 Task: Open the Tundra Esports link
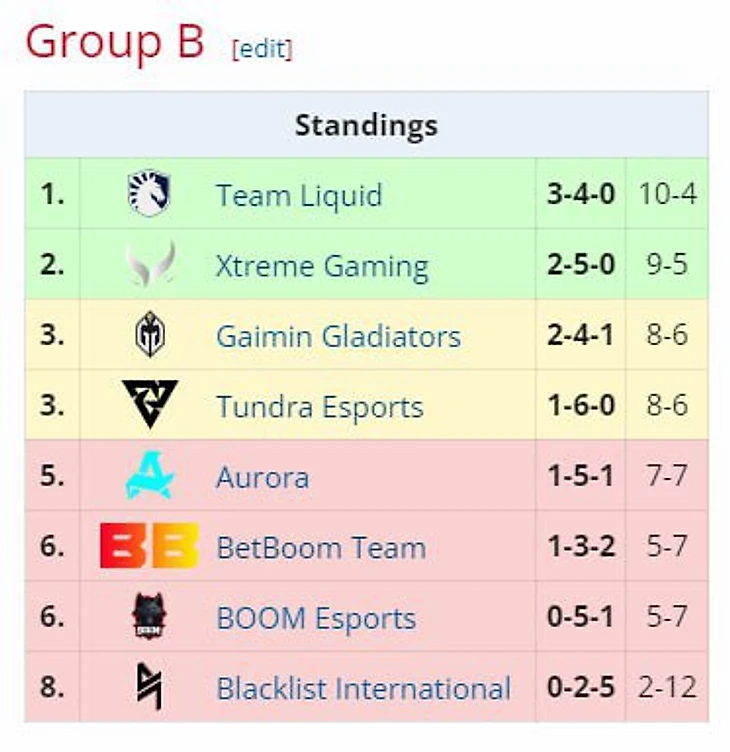(320, 407)
